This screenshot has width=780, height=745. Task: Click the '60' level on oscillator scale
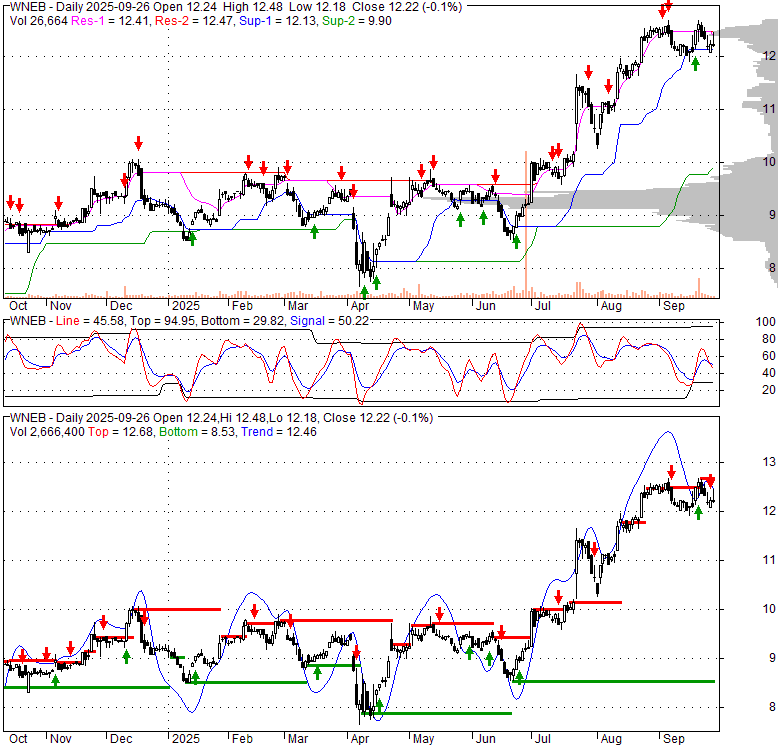[769, 356]
